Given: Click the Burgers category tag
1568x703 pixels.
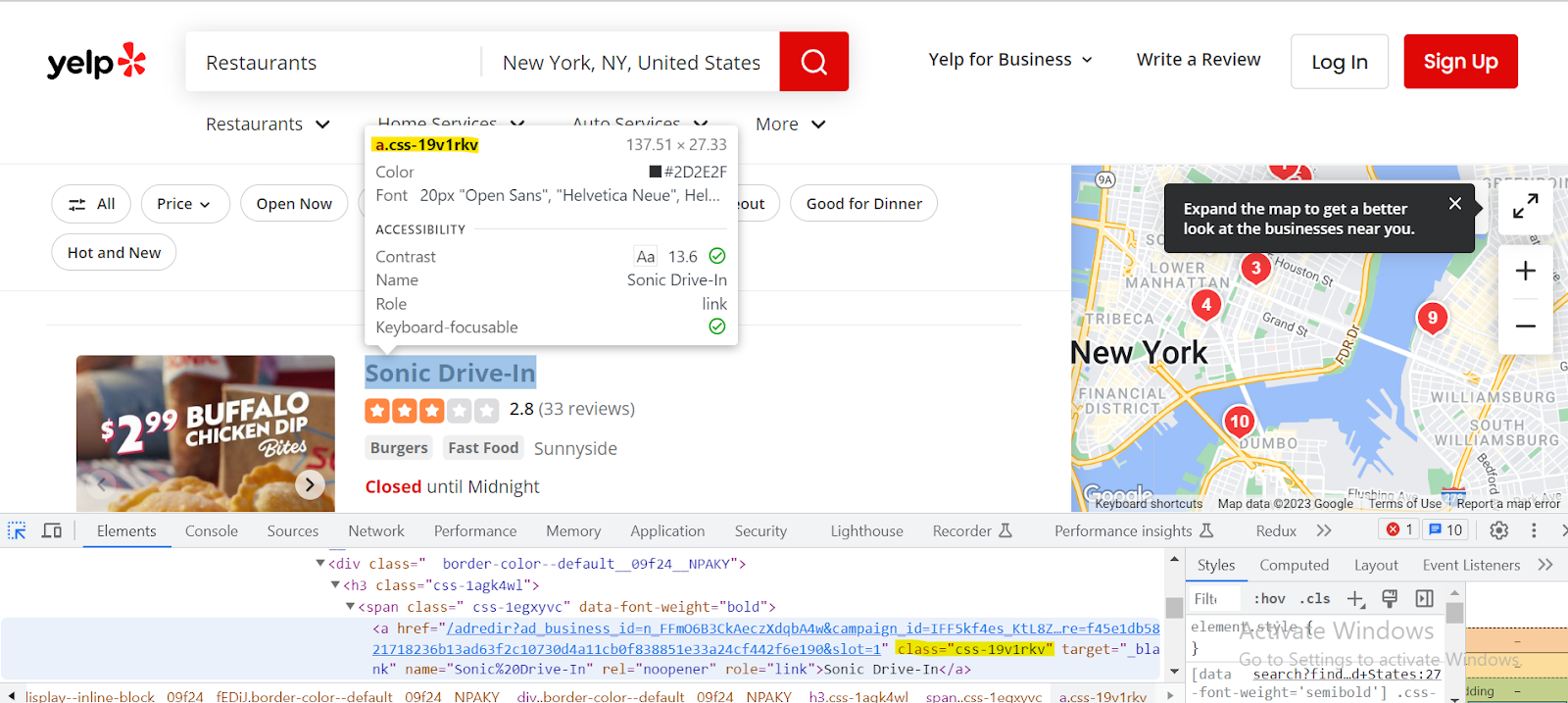Looking at the screenshot, I should tap(399, 448).
